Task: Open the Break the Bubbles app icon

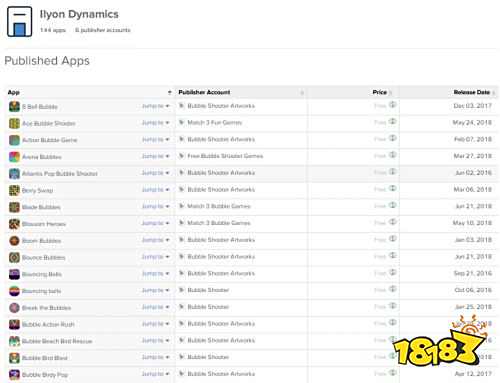Action: 14,308
